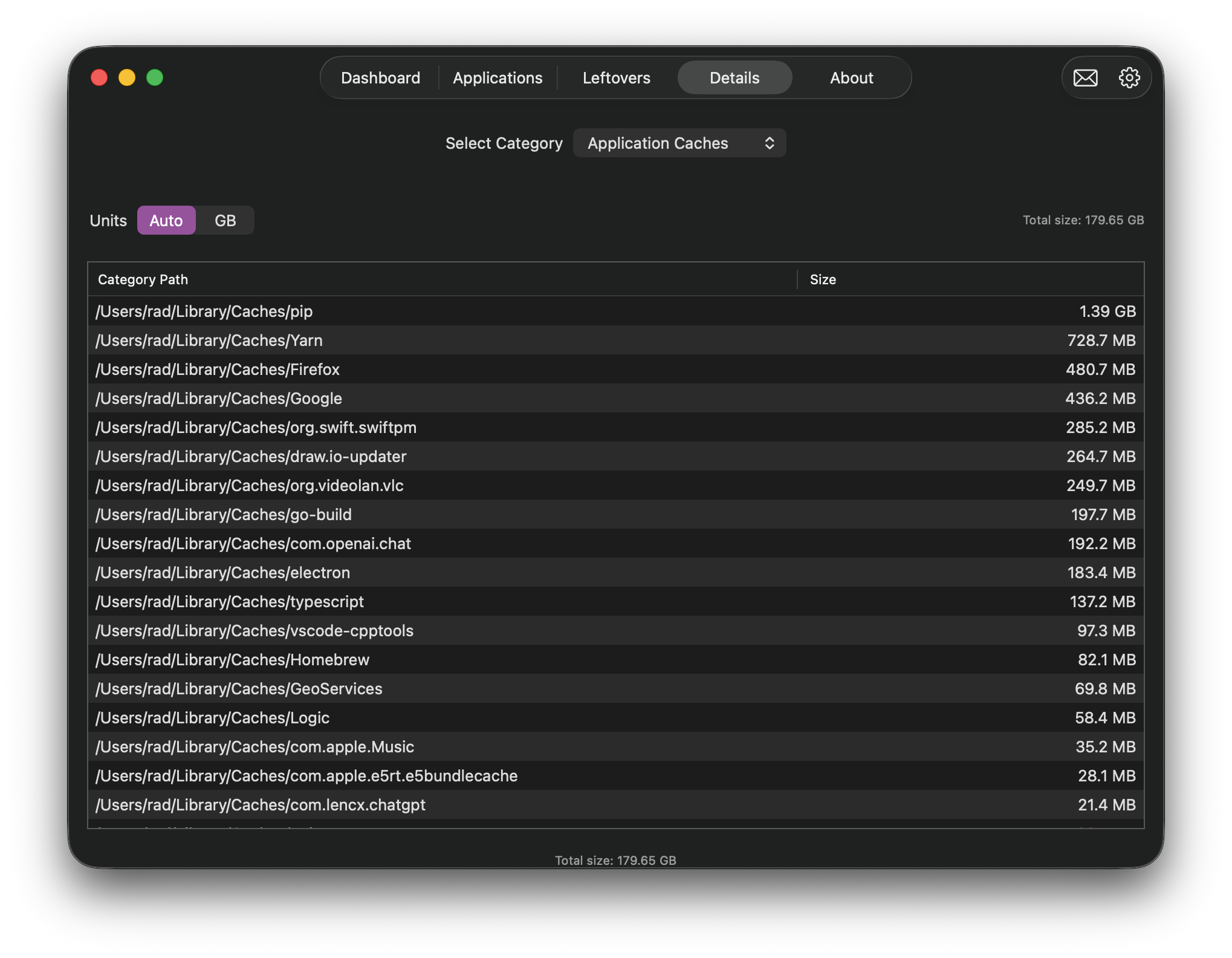Open the About tab
This screenshot has width=1232, height=958.
(x=851, y=78)
